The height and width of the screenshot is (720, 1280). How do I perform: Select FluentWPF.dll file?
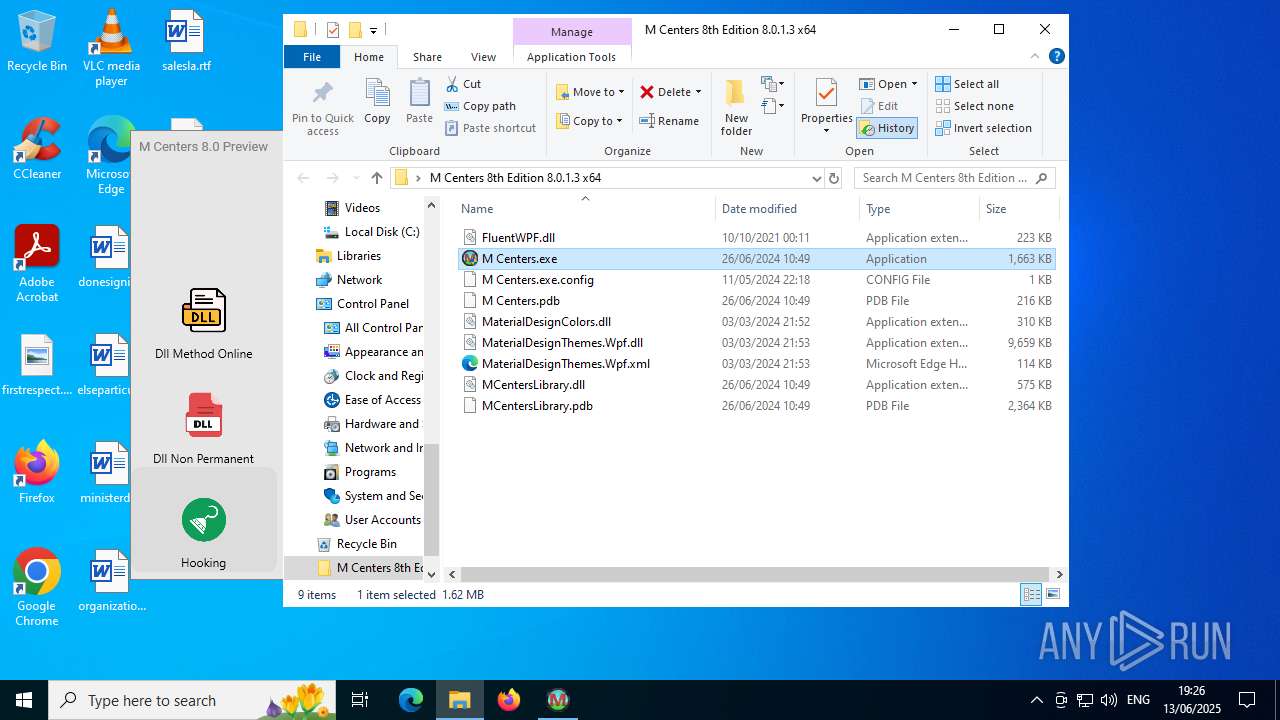[757, 238]
